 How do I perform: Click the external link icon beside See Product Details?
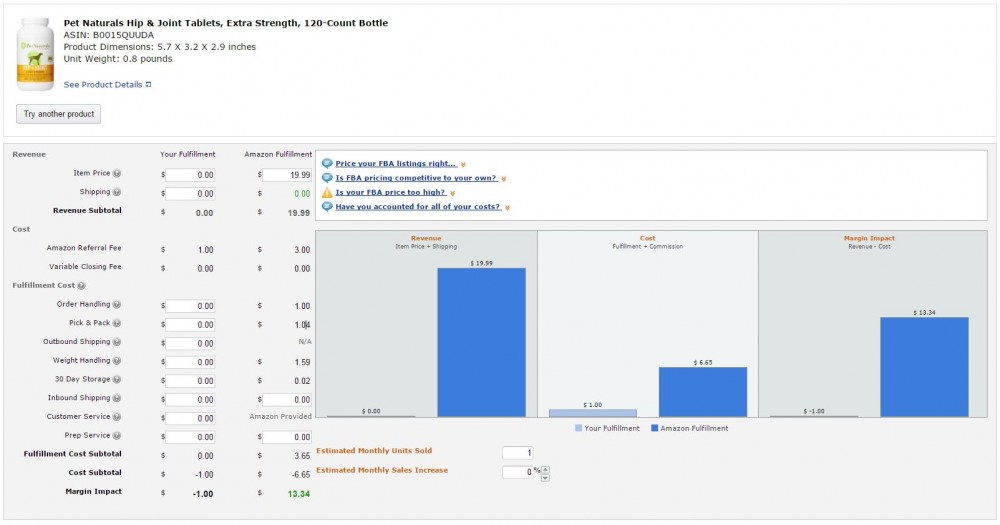click(x=149, y=84)
